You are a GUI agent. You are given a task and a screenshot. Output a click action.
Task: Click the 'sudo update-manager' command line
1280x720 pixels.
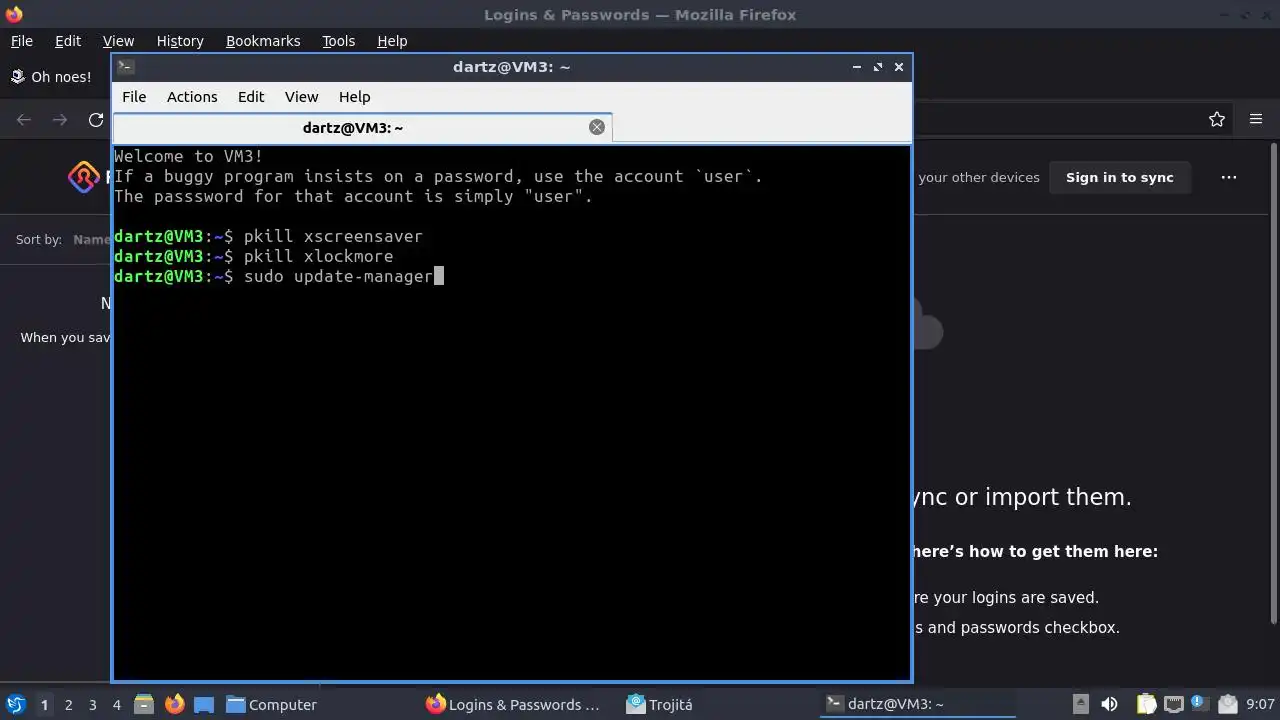pyautogui.click(x=338, y=276)
